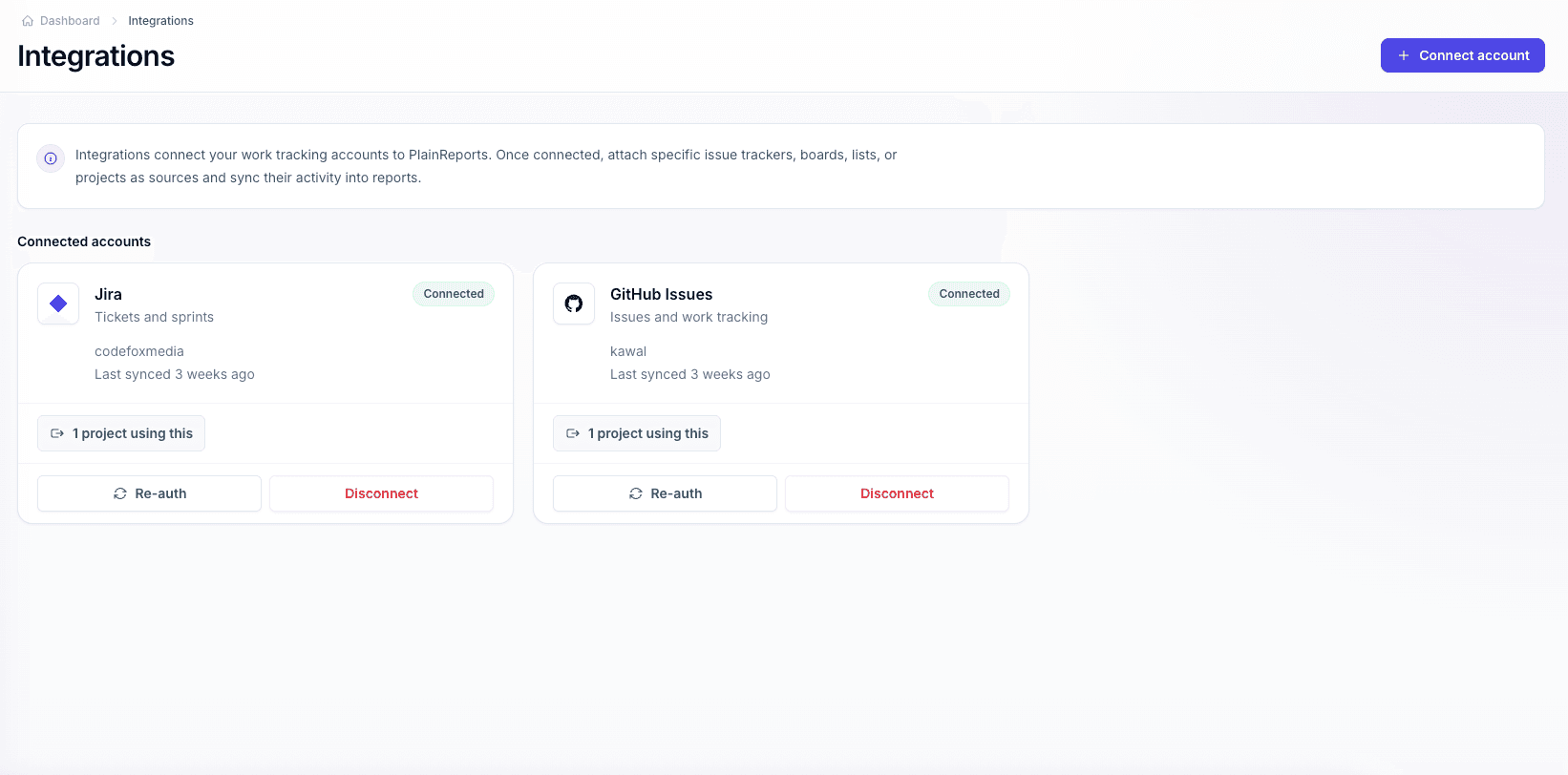Click the home icon in breadcrumb
1568x775 pixels.
click(x=28, y=21)
